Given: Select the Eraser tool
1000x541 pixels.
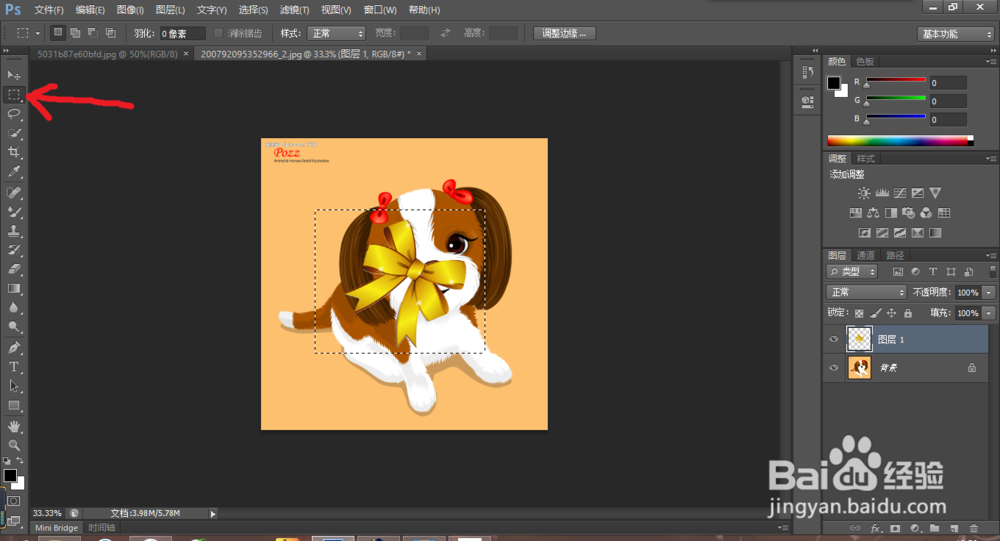Looking at the screenshot, I should (x=13, y=269).
